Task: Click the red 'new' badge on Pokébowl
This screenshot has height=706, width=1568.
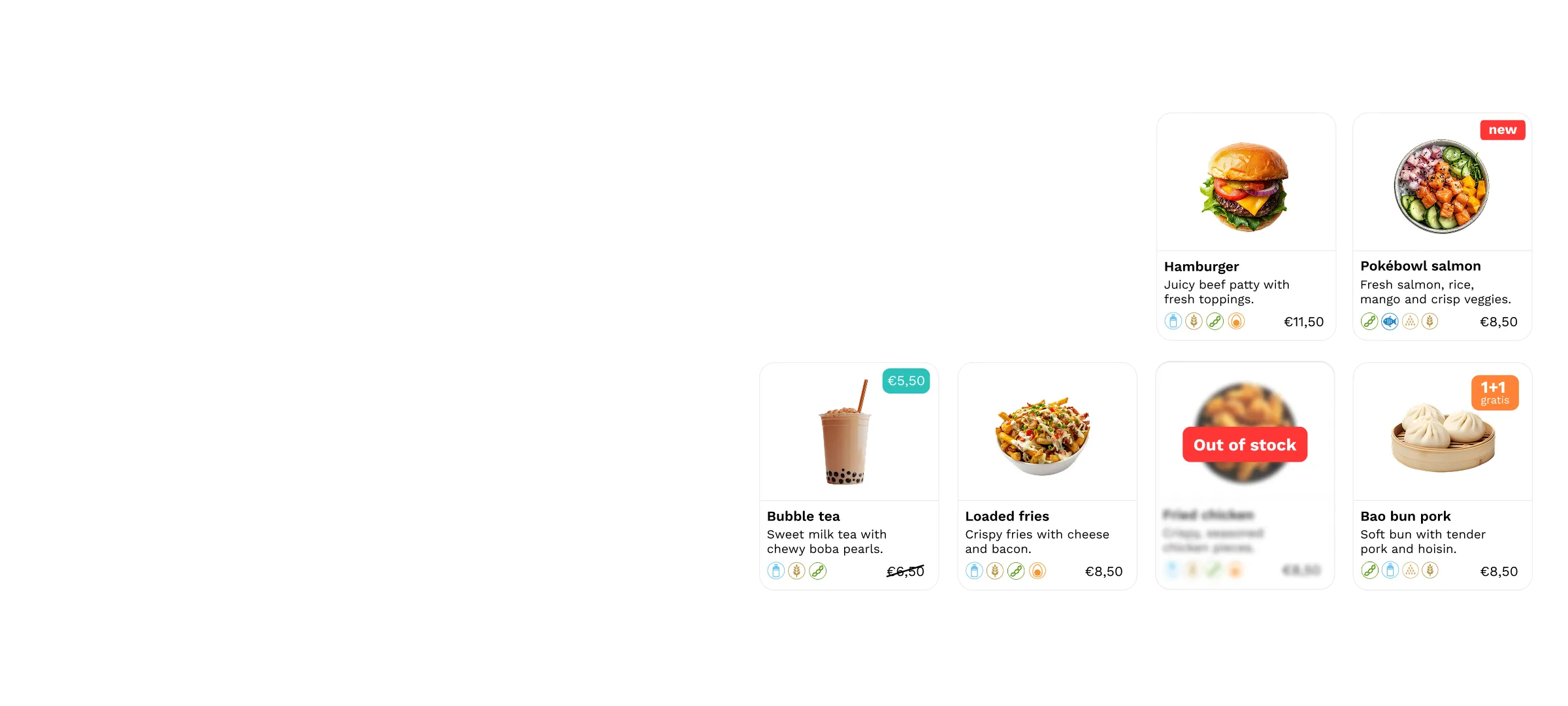Action: point(1503,130)
